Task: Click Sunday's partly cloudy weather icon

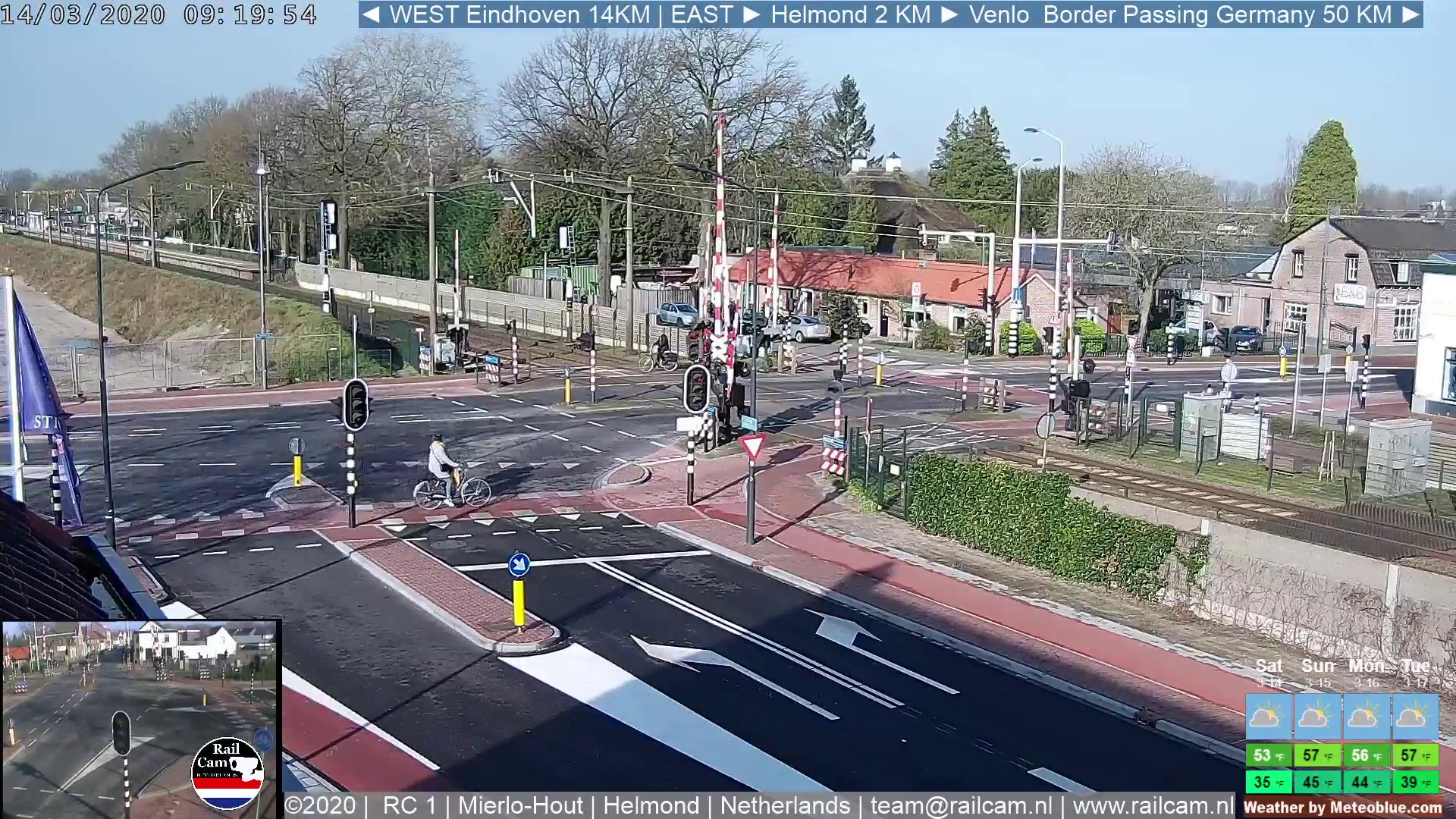Action: pyautogui.click(x=1317, y=716)
